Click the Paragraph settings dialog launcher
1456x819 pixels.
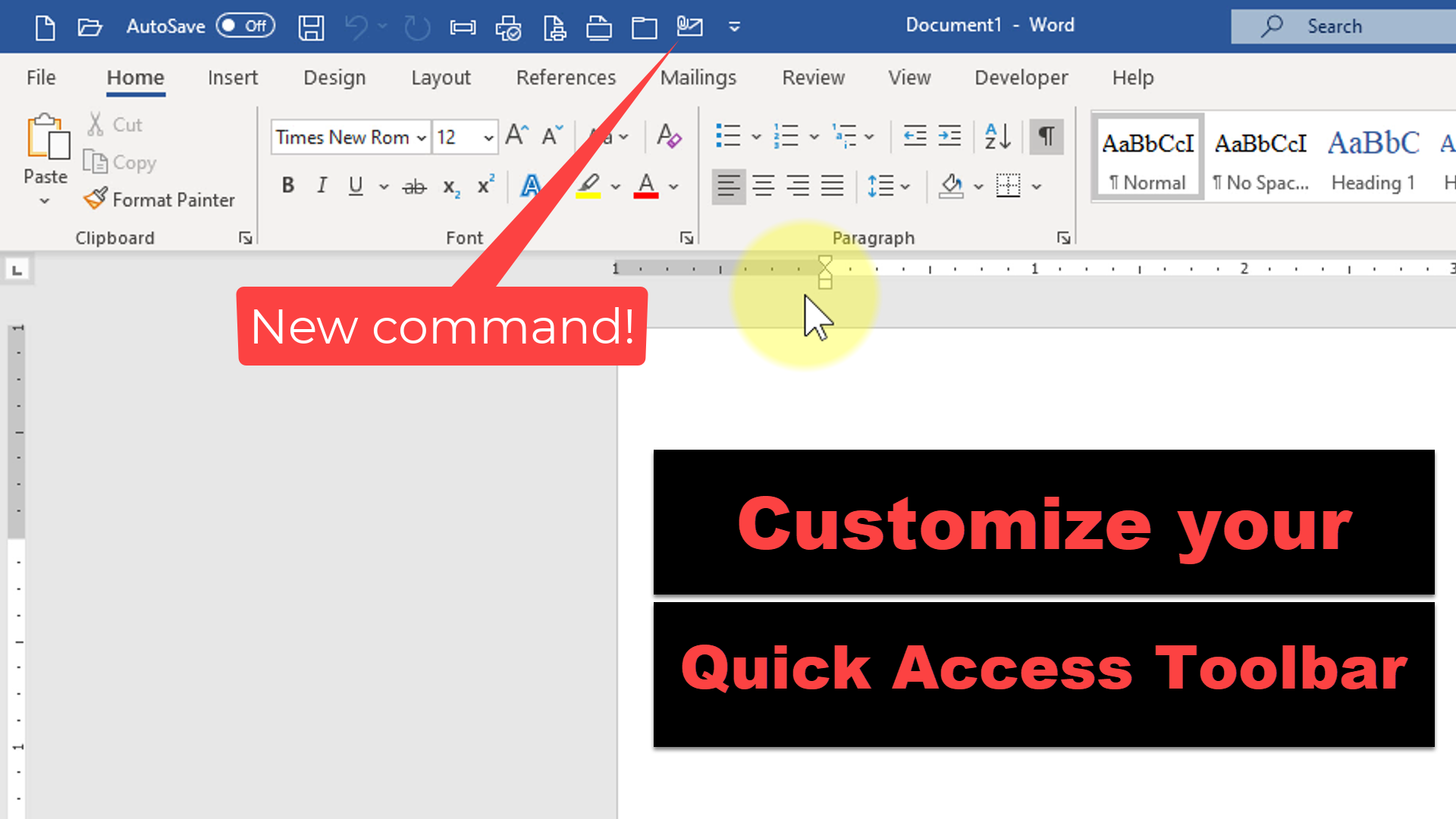tap(1063, 237)
